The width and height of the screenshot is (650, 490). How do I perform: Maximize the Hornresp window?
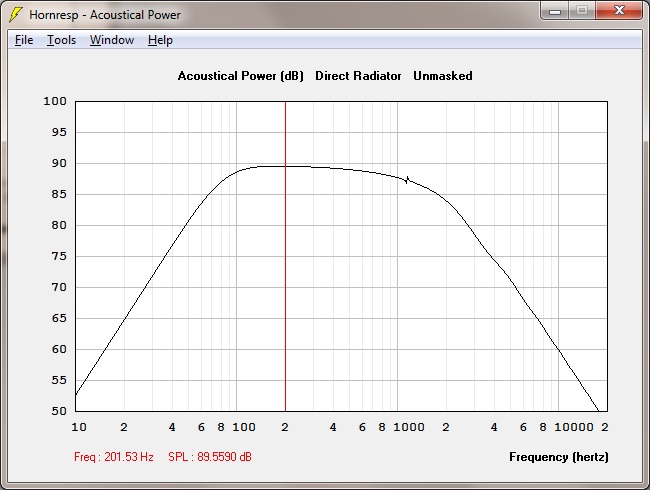pyautogui.click(x=582, y=11)
